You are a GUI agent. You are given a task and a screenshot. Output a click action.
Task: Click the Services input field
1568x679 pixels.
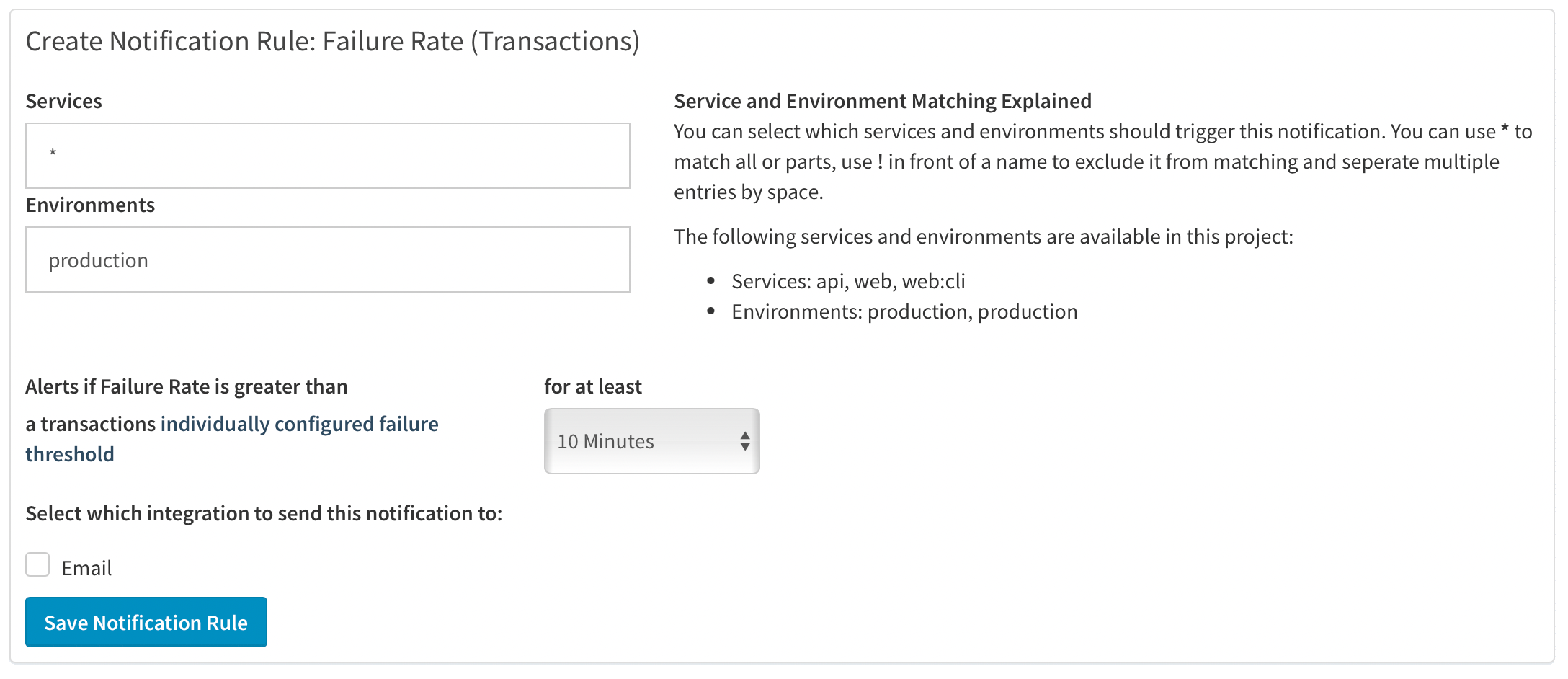pos(328,156)
